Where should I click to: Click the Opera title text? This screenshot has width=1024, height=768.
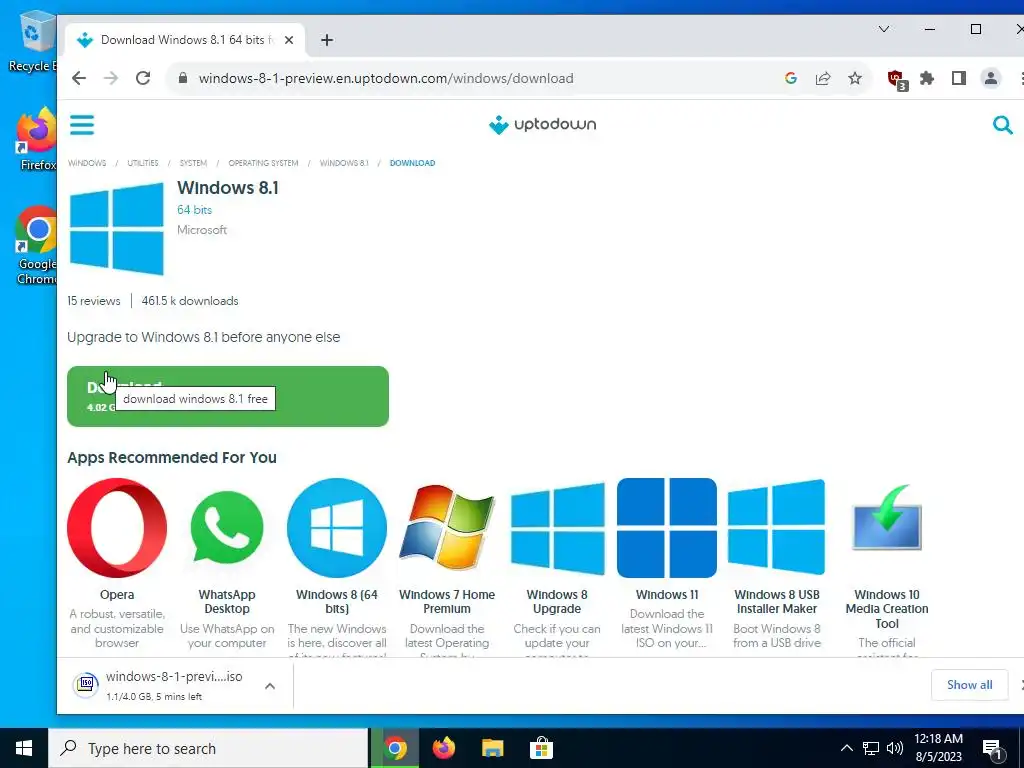(117, 595)
